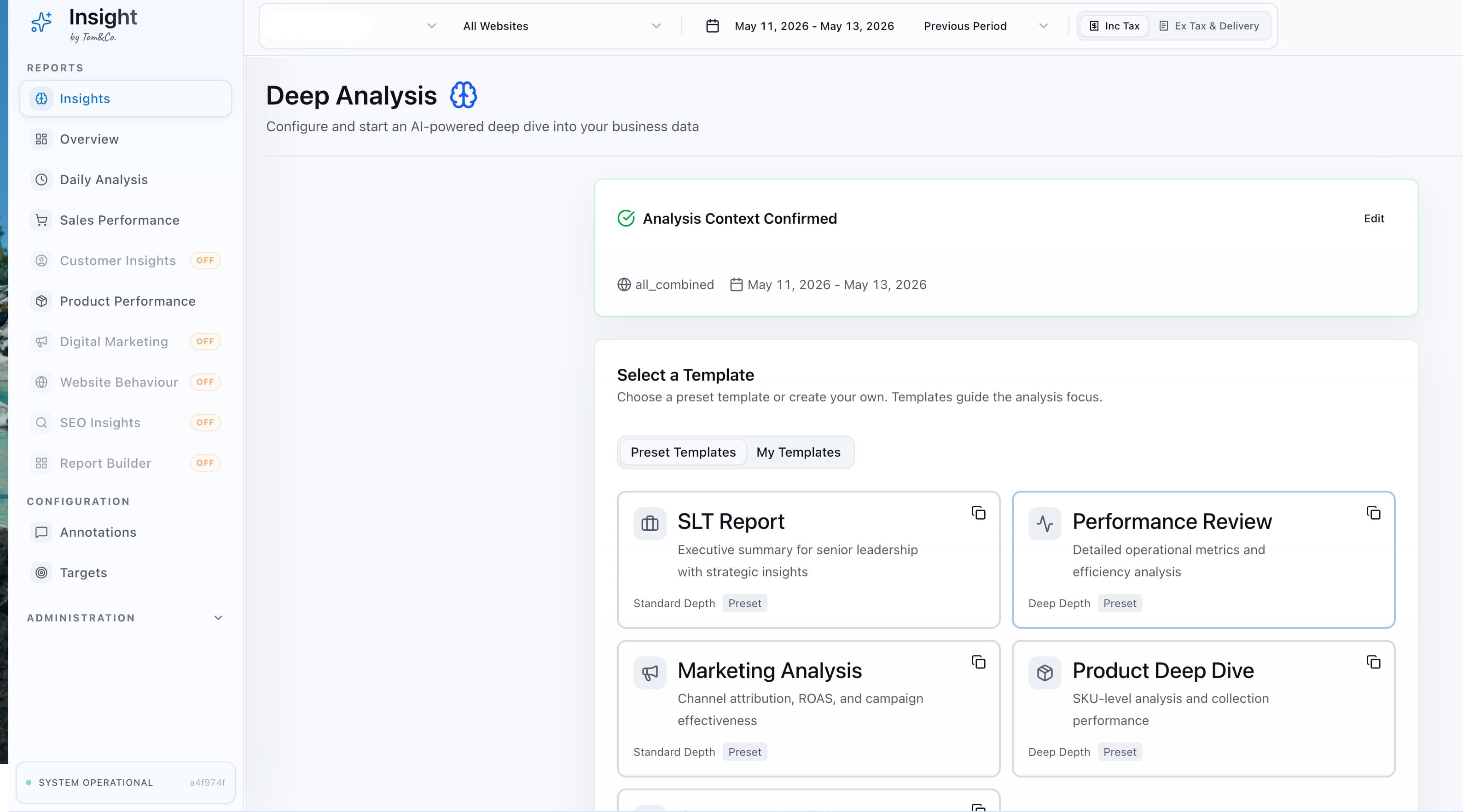Click the OFF badge on Customer Insights
This screenshot has width=1463, height=812.
tap(205, 261)
